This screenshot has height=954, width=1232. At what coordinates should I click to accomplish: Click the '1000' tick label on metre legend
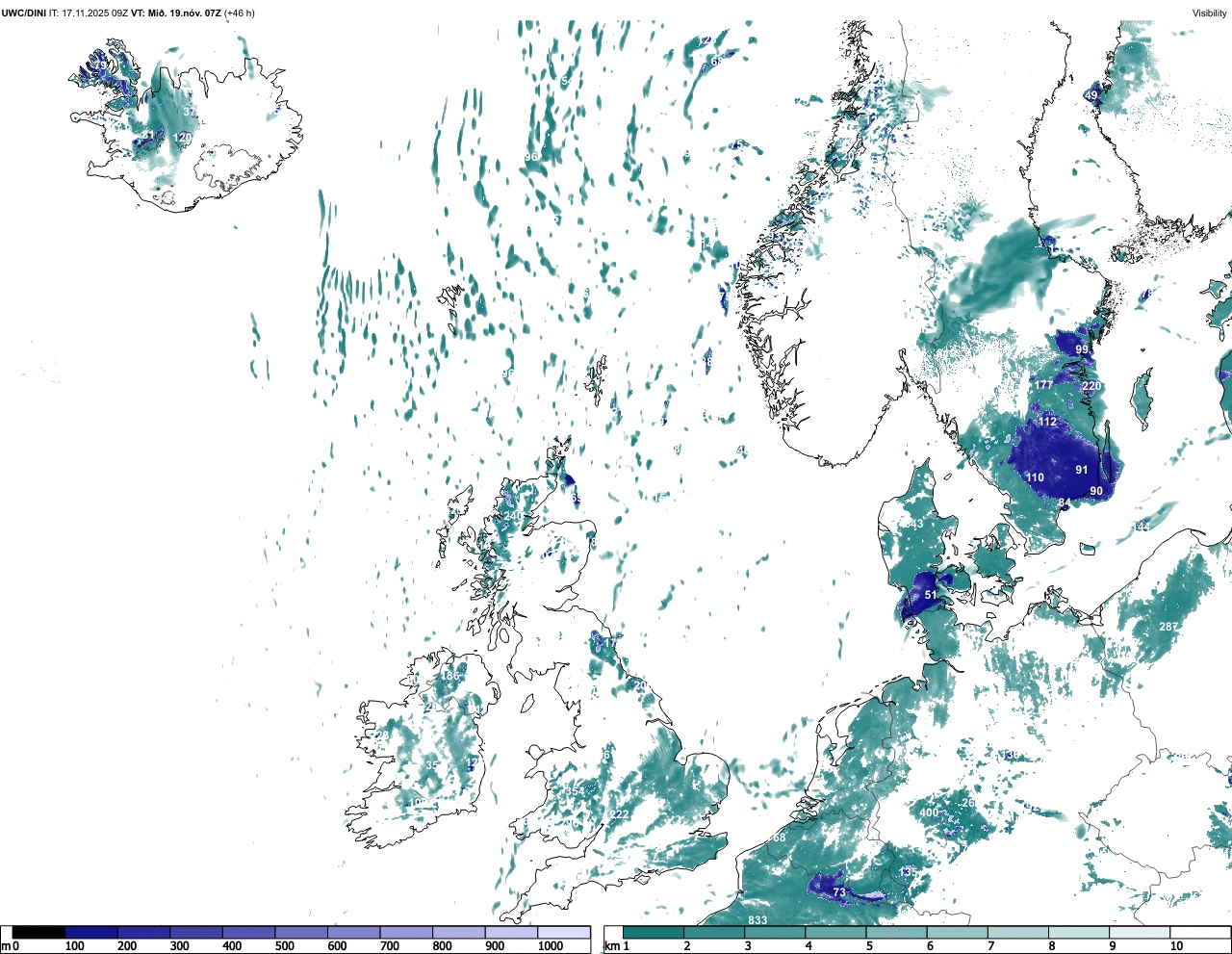(551, 946)
